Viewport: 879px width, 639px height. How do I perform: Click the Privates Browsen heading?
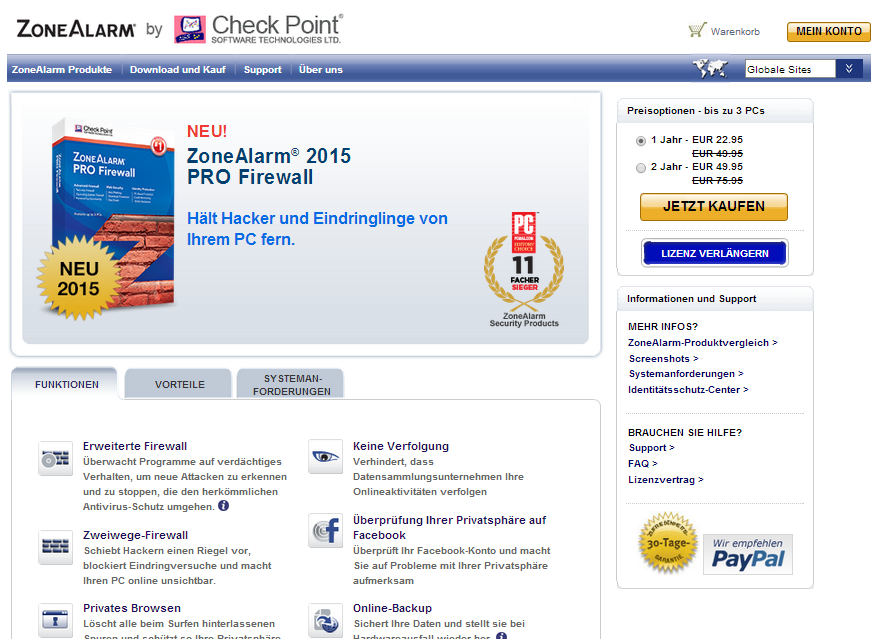tap(132, 608)
